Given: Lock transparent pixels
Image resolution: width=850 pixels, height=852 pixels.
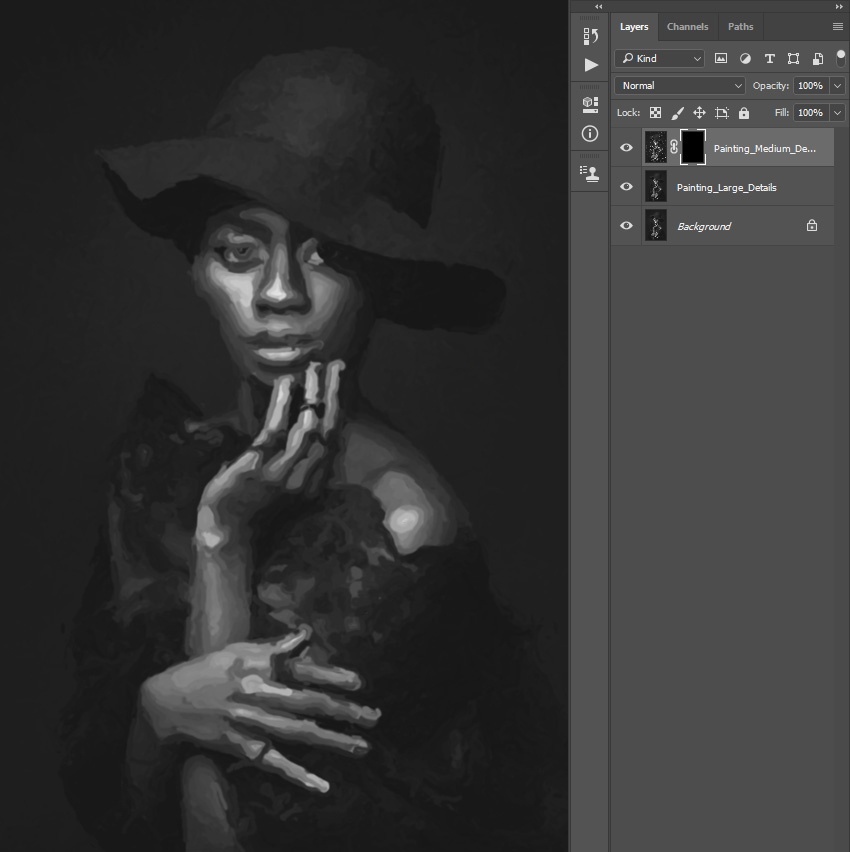Looking at the screenshot, I should [655, 112].
